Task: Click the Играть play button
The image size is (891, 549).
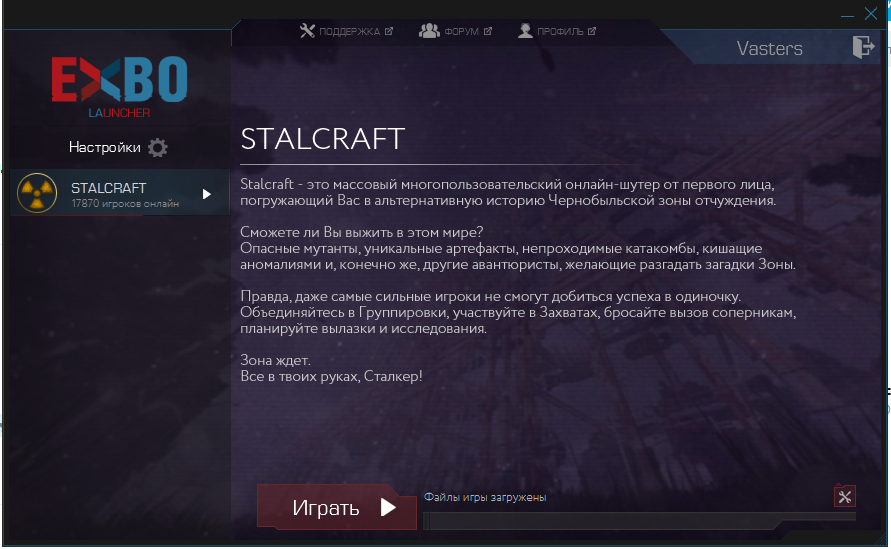Action: (337, 507)
